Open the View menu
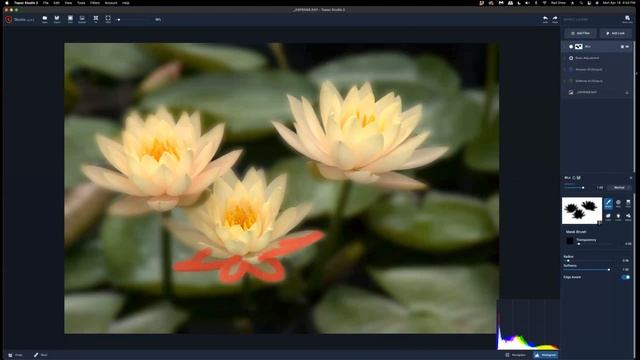Image resolution: width=640 pixels, height=360 pixels. click(x=68, y=3)
